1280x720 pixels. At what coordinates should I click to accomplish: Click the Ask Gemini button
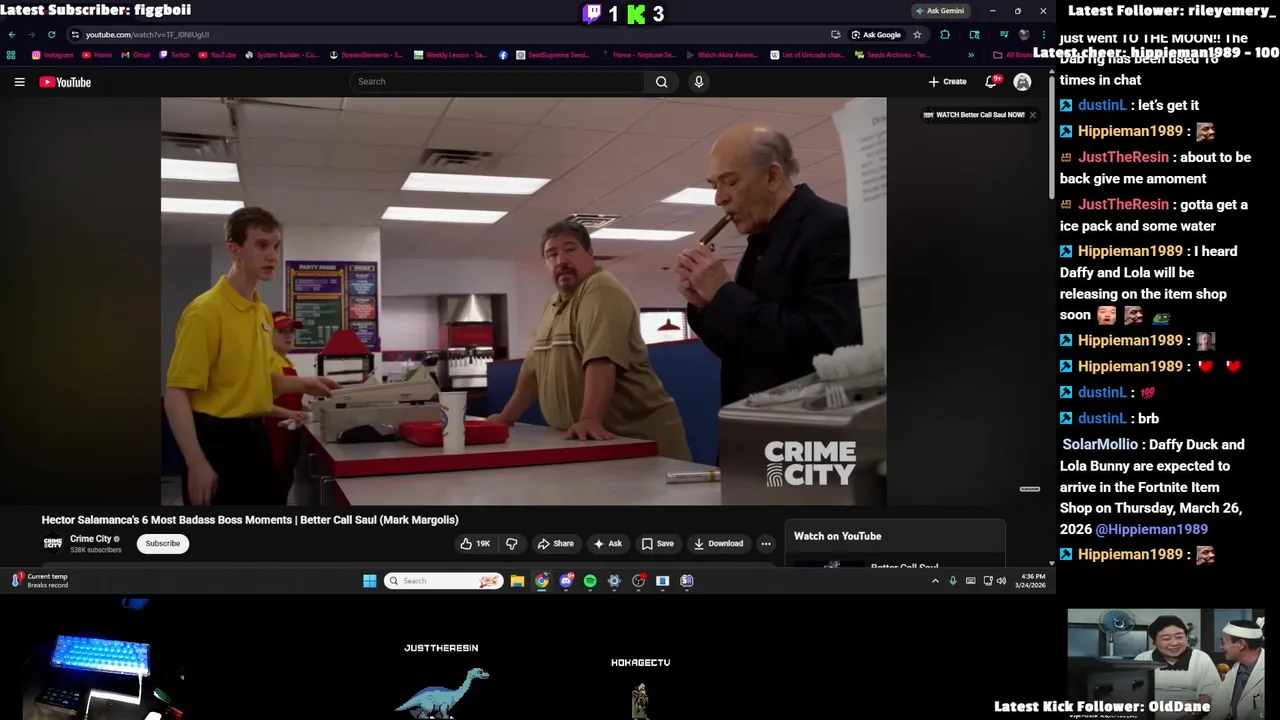coord(940,11)
